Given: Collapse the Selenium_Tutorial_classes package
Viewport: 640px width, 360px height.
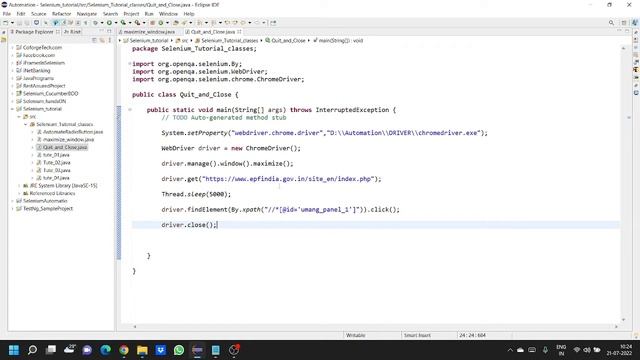Looking at the screenshot, I should click(25, 124).
